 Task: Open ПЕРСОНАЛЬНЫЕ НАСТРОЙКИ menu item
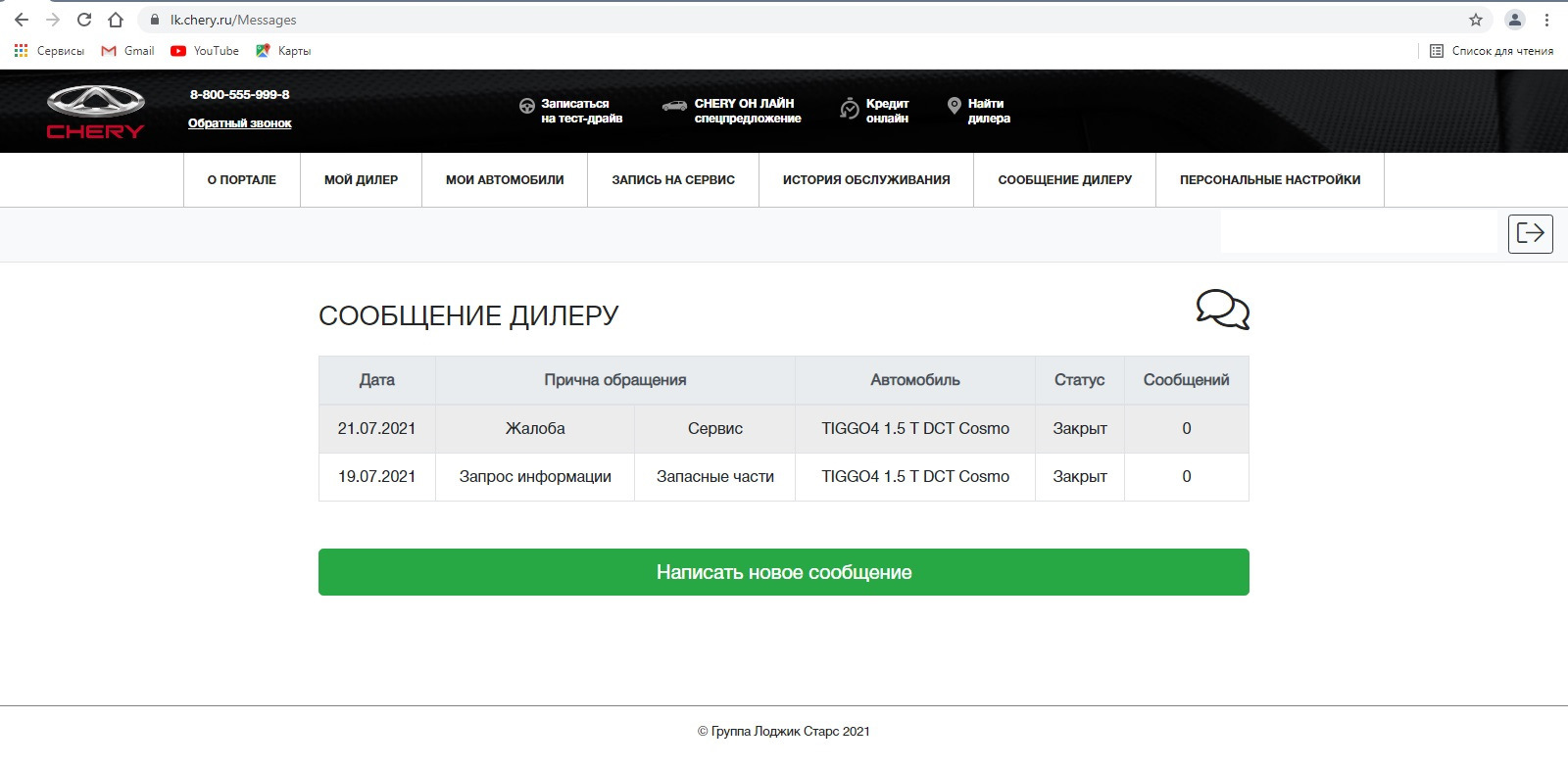point(1270,180)
